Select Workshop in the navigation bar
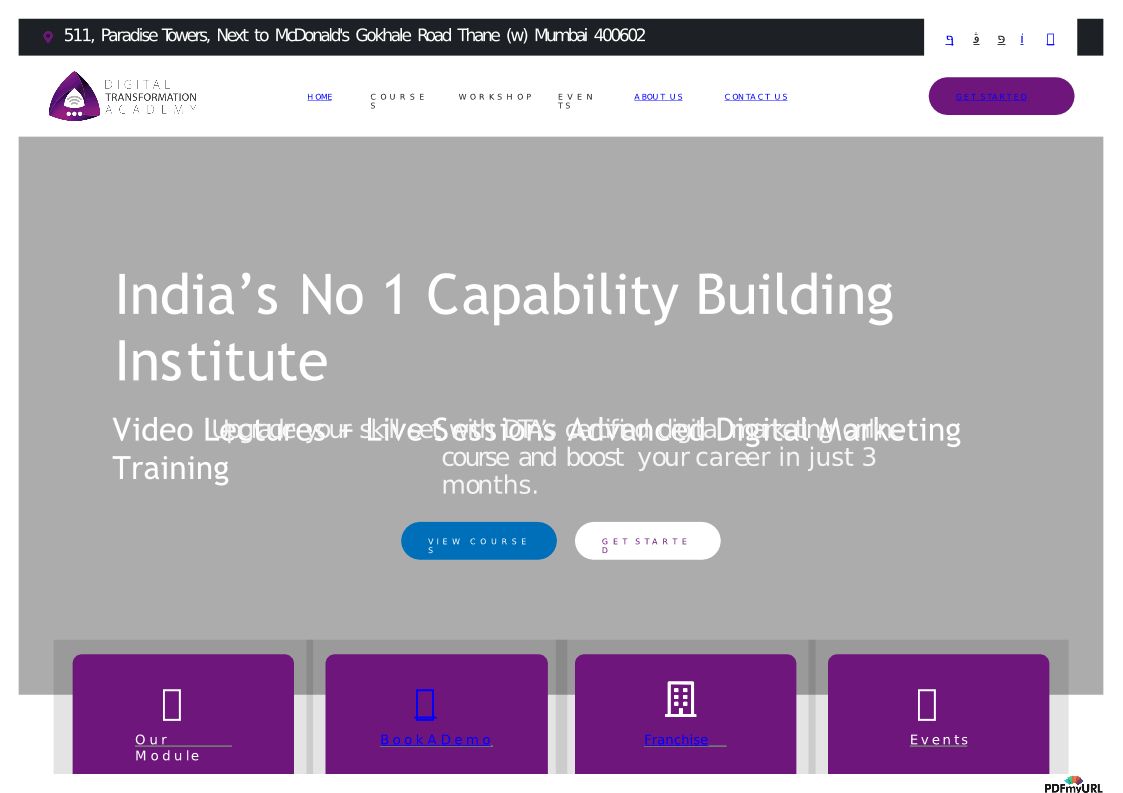Viewport: 1123px width, 793px height. 495,97
